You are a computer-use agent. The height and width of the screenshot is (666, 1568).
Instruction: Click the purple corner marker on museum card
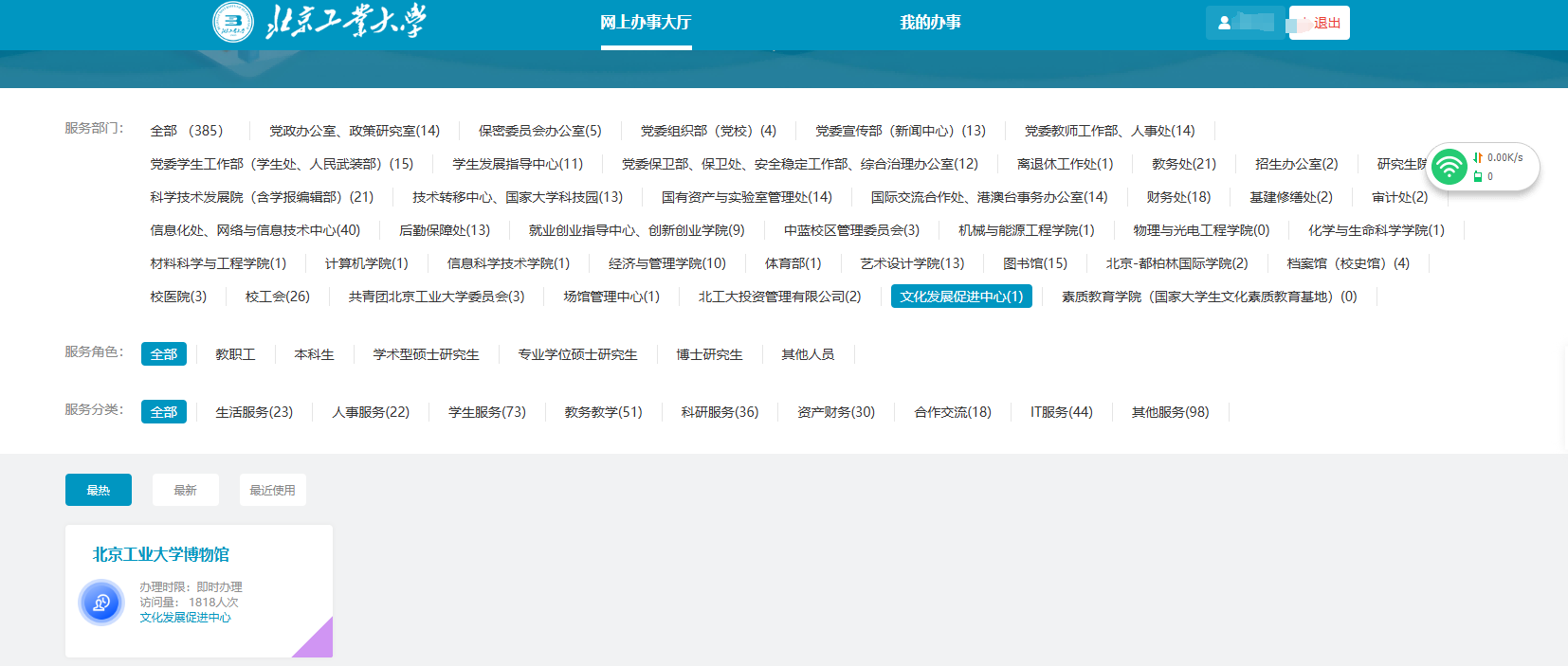[x=317, y=640]
